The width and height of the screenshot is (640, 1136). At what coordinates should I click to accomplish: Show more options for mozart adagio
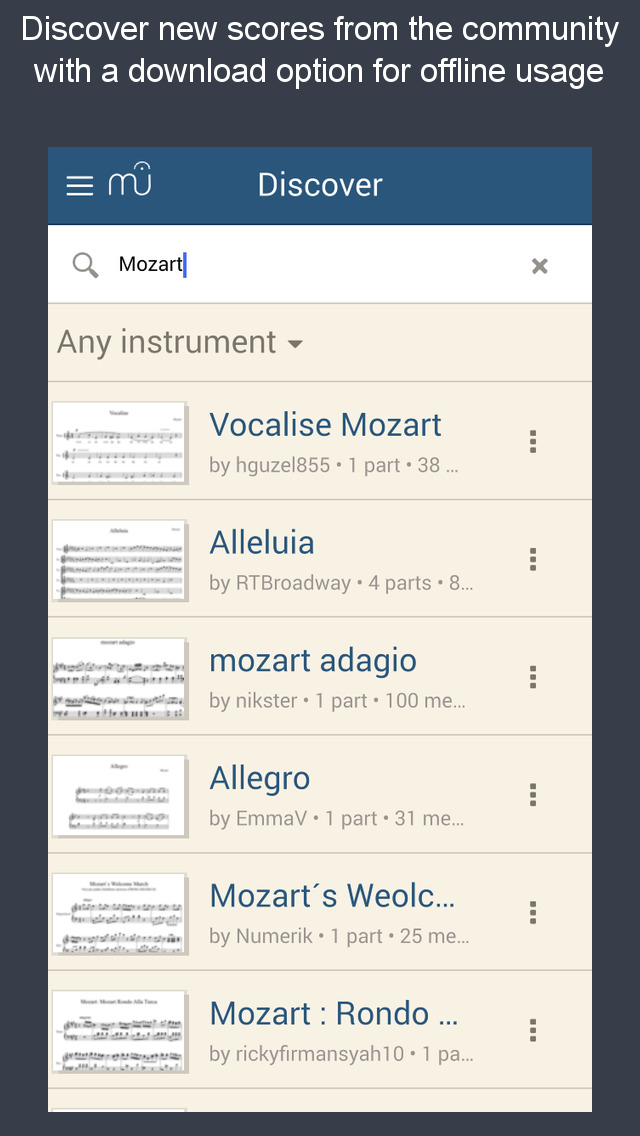[x=533, y=677]
